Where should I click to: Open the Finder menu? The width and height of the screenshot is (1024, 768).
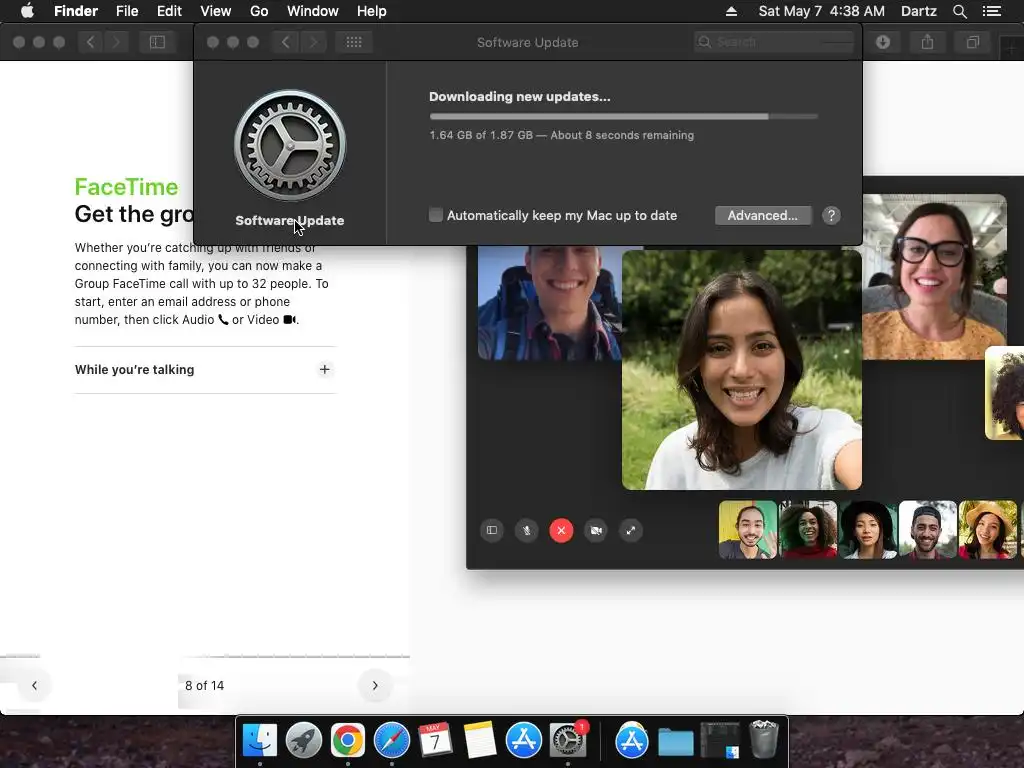[76, 11]
